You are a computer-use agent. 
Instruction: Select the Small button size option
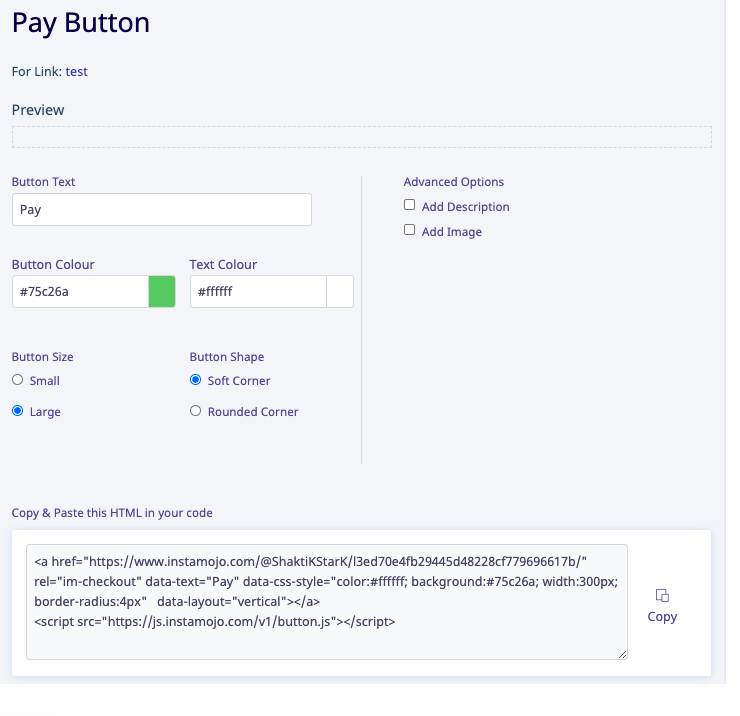[17, 380]
